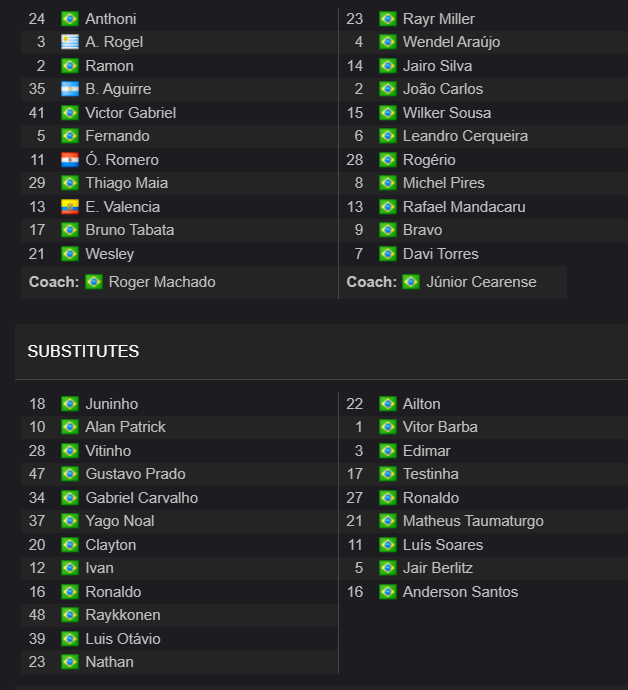Click the SUBSTITUTES section header

pyautogui.click(x=83, y=352)
